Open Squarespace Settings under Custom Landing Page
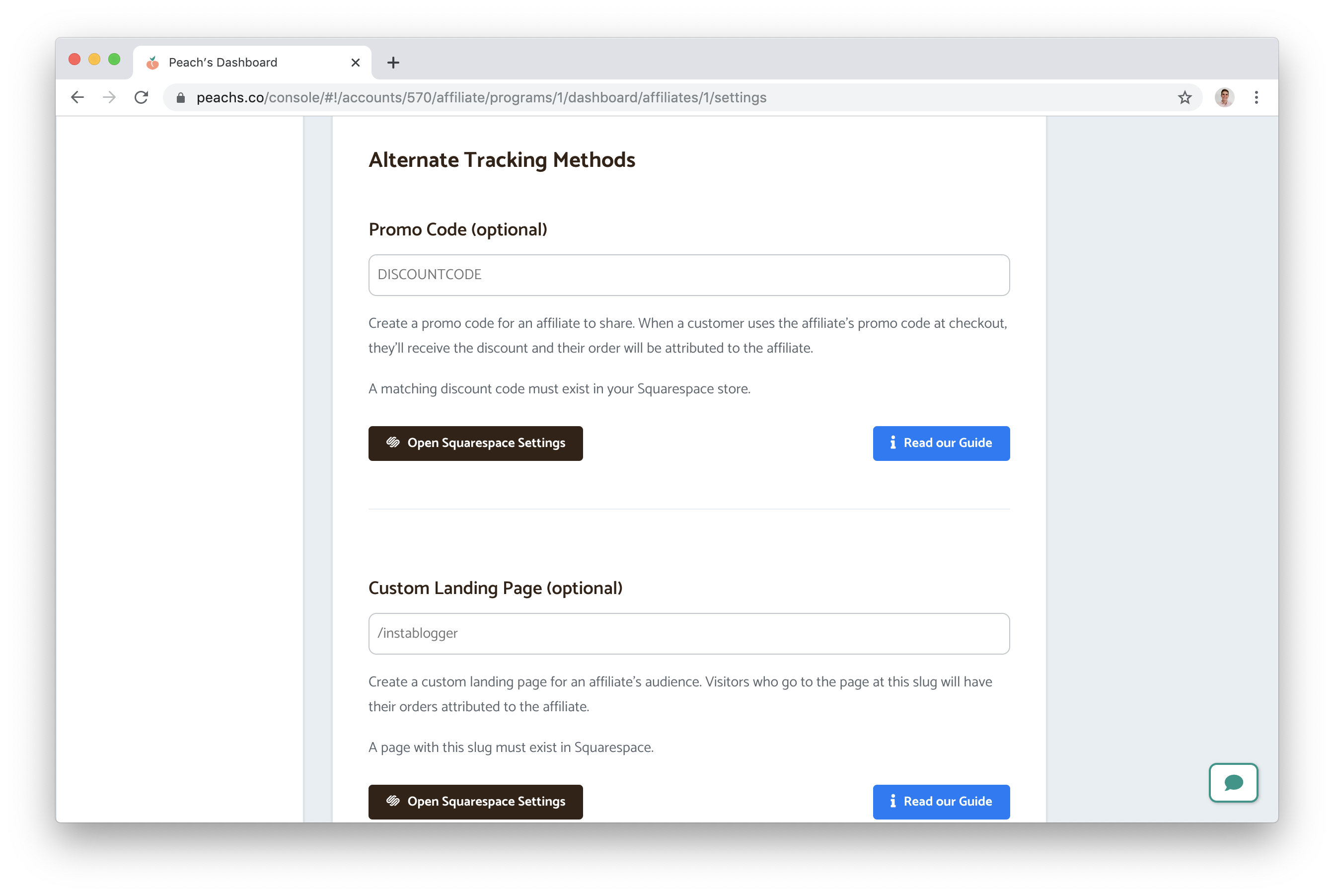Screen dimensions: 1334x896 pos(475,801)
